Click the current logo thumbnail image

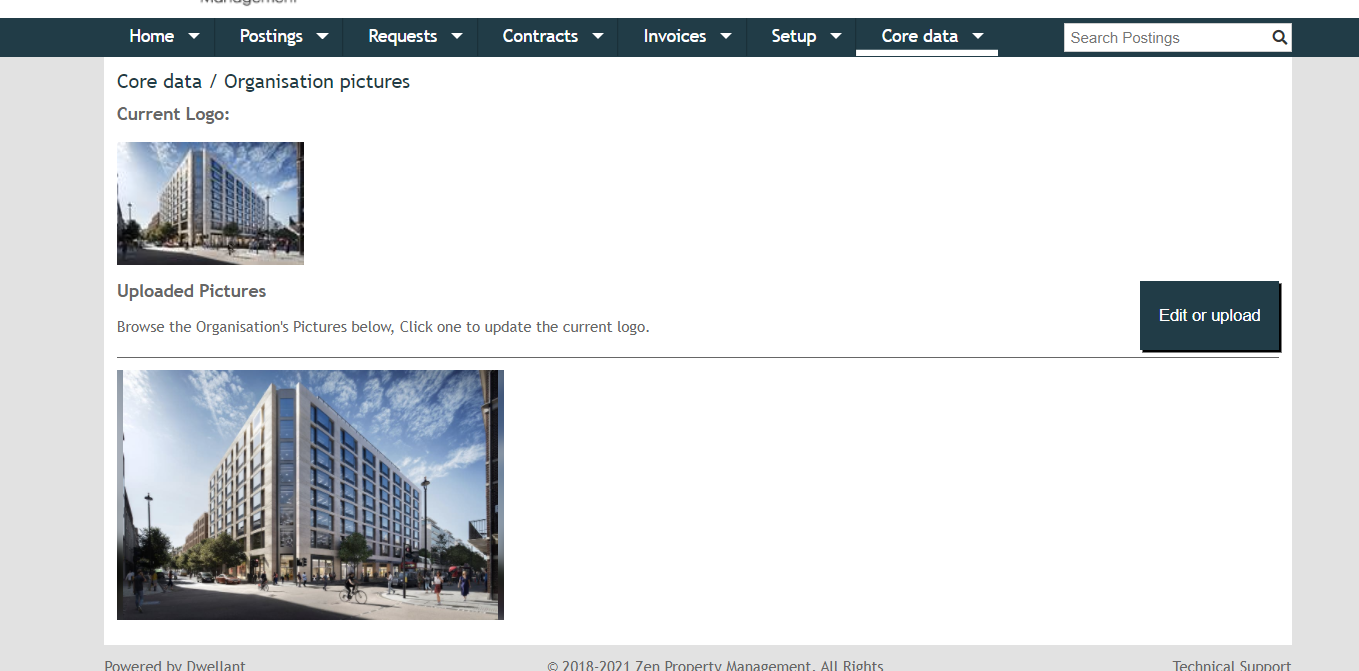pyautogui.click(x=210, y=203)
